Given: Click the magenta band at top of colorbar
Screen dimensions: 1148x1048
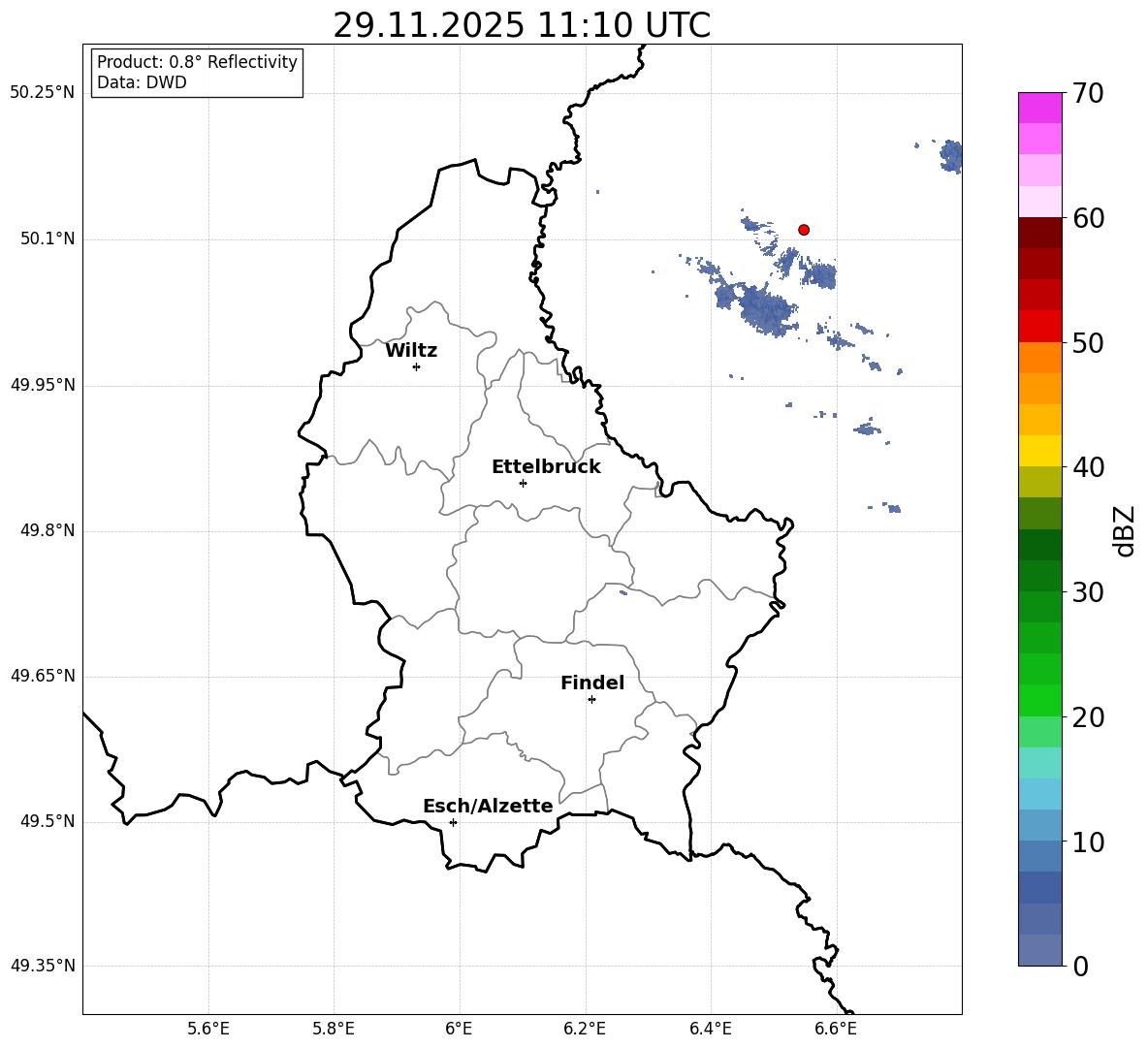Looking at the screenshot, I should pos(1040,108).
